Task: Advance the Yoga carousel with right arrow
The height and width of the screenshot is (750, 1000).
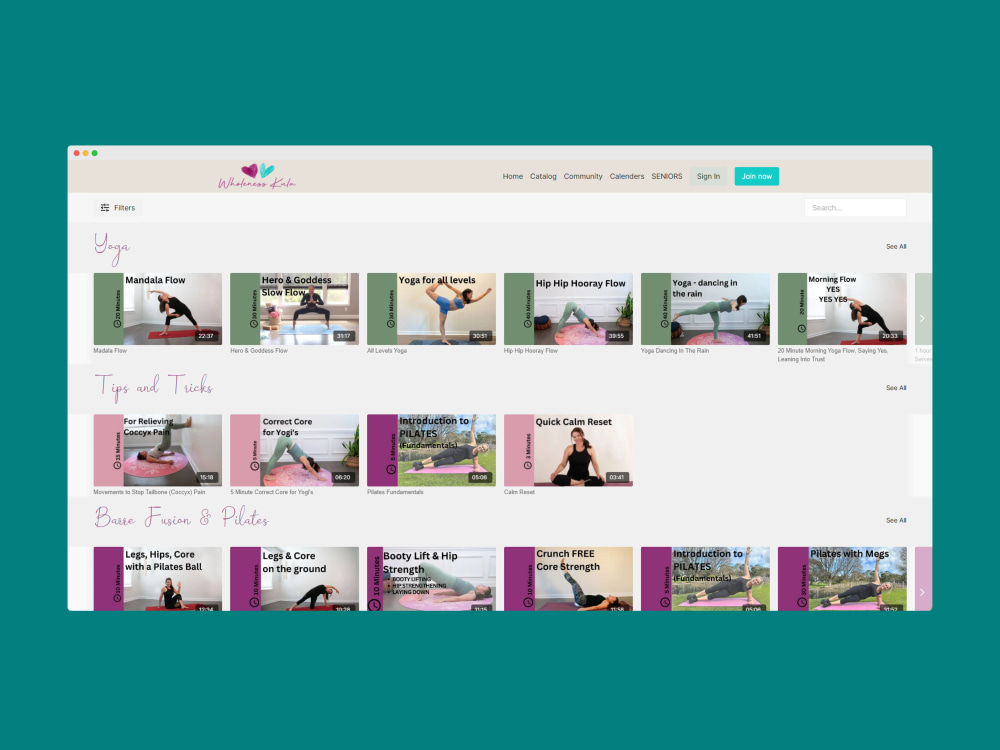Action: point(922,318)
